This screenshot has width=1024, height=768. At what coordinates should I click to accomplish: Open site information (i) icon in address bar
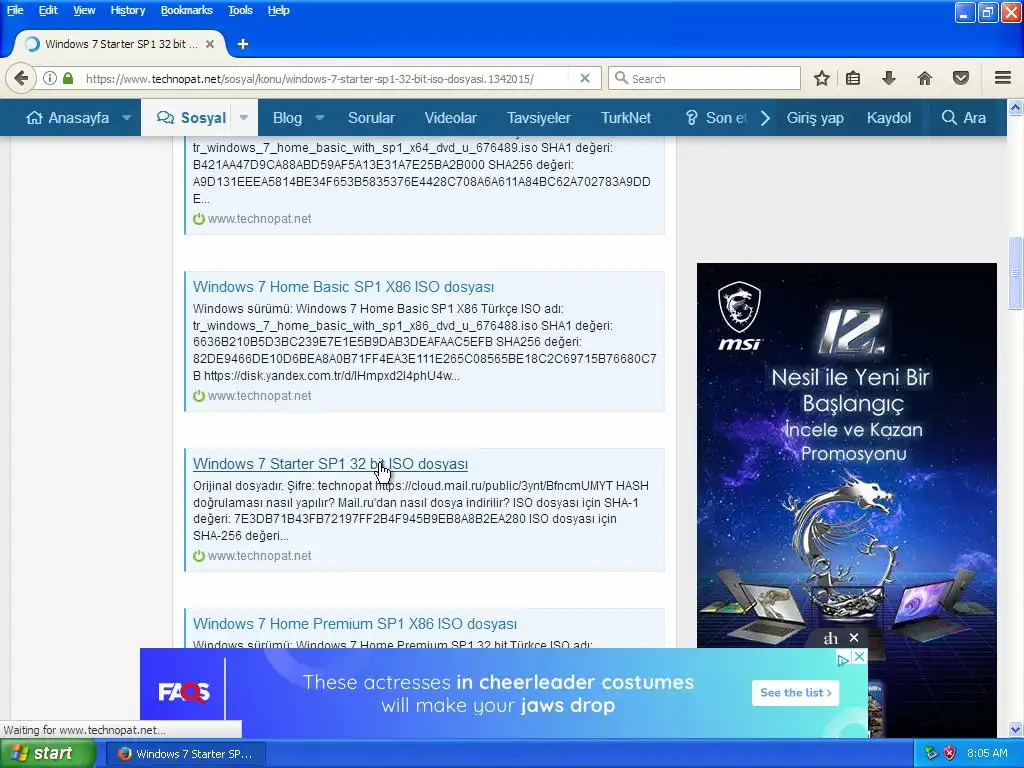[50, 78]
